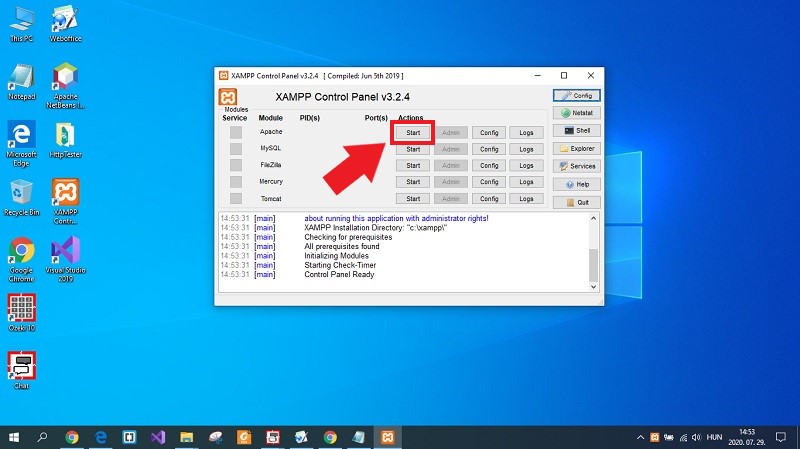Open Edge from the taskbar
Screen dimensions: 800x449
click(x=101, y=437)
